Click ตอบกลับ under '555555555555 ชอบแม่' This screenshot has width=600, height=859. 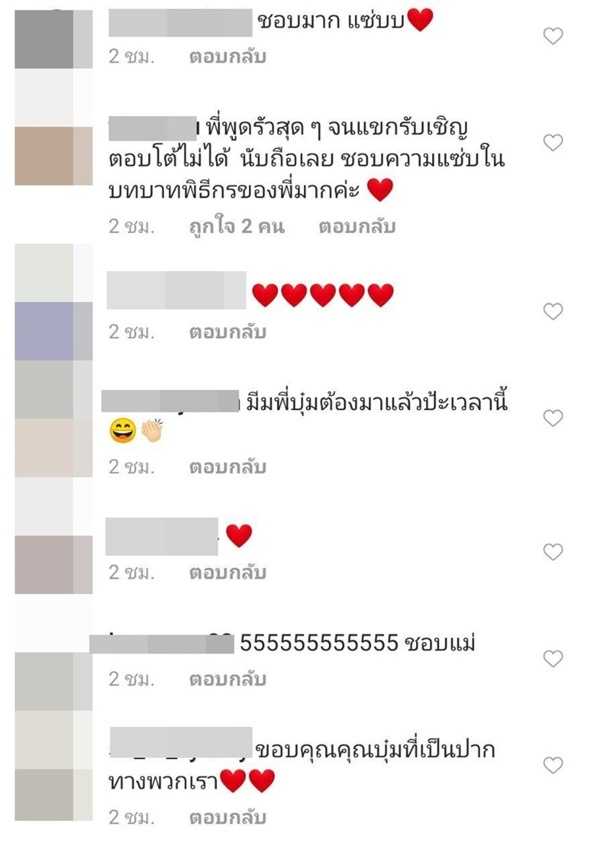point(227,680)
